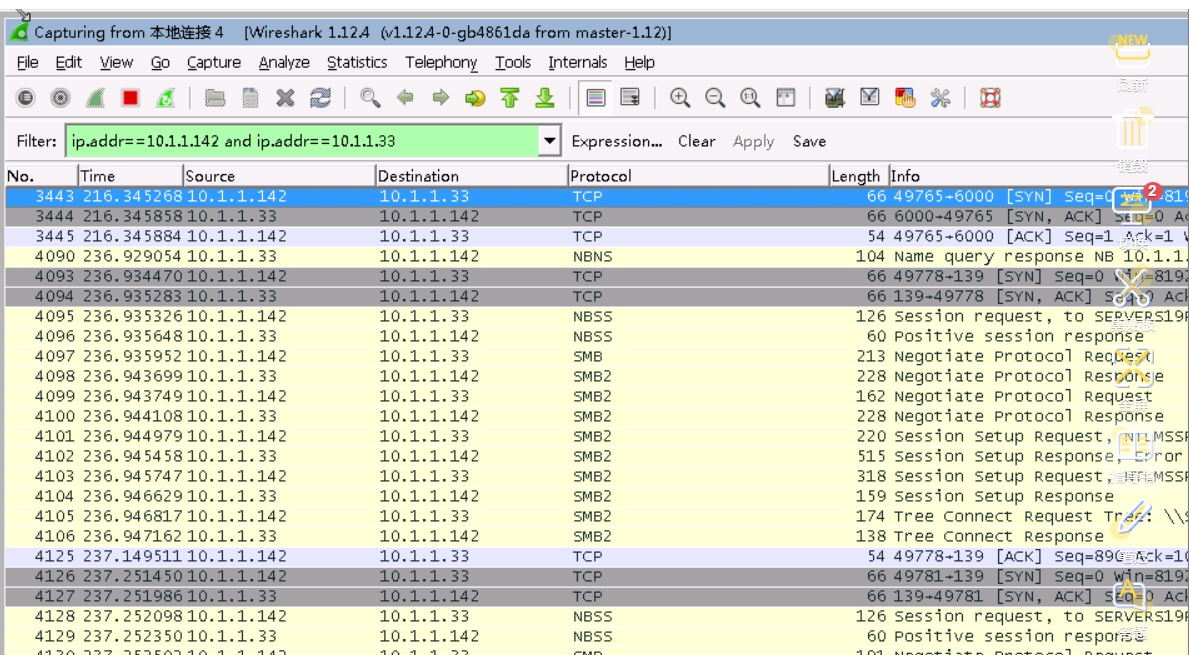Find a packet using the magnifier icon
The image size is (1189, 655).
coord(370,98)
